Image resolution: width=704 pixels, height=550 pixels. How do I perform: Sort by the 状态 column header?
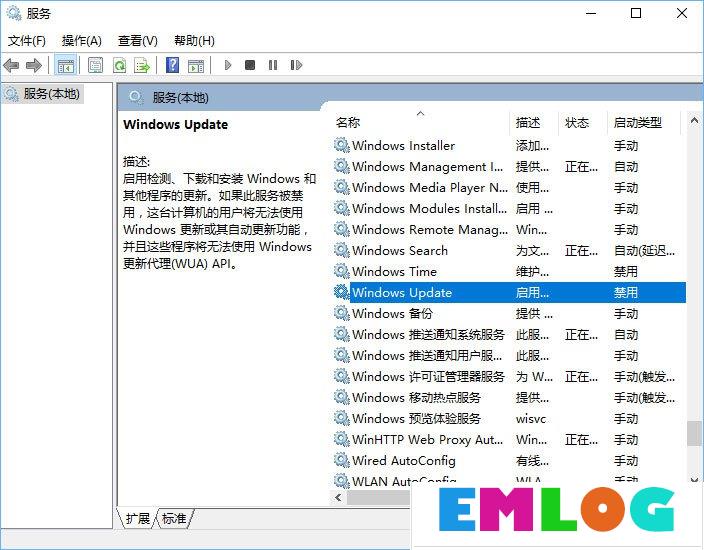[582, 122]
